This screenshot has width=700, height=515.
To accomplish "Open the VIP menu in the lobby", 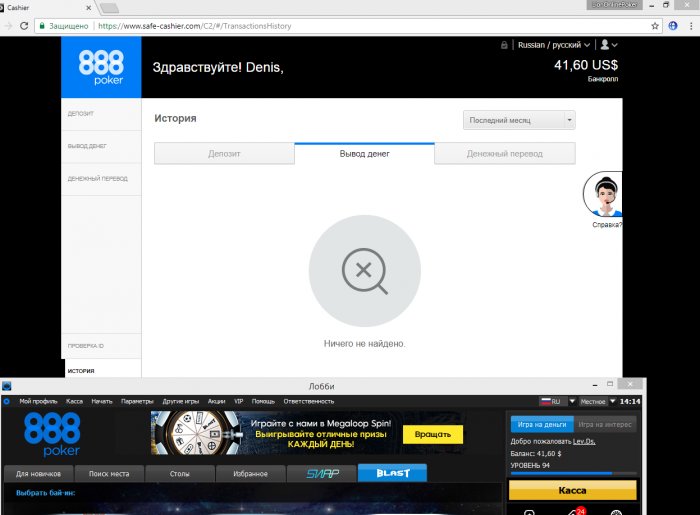I will 239,401.
